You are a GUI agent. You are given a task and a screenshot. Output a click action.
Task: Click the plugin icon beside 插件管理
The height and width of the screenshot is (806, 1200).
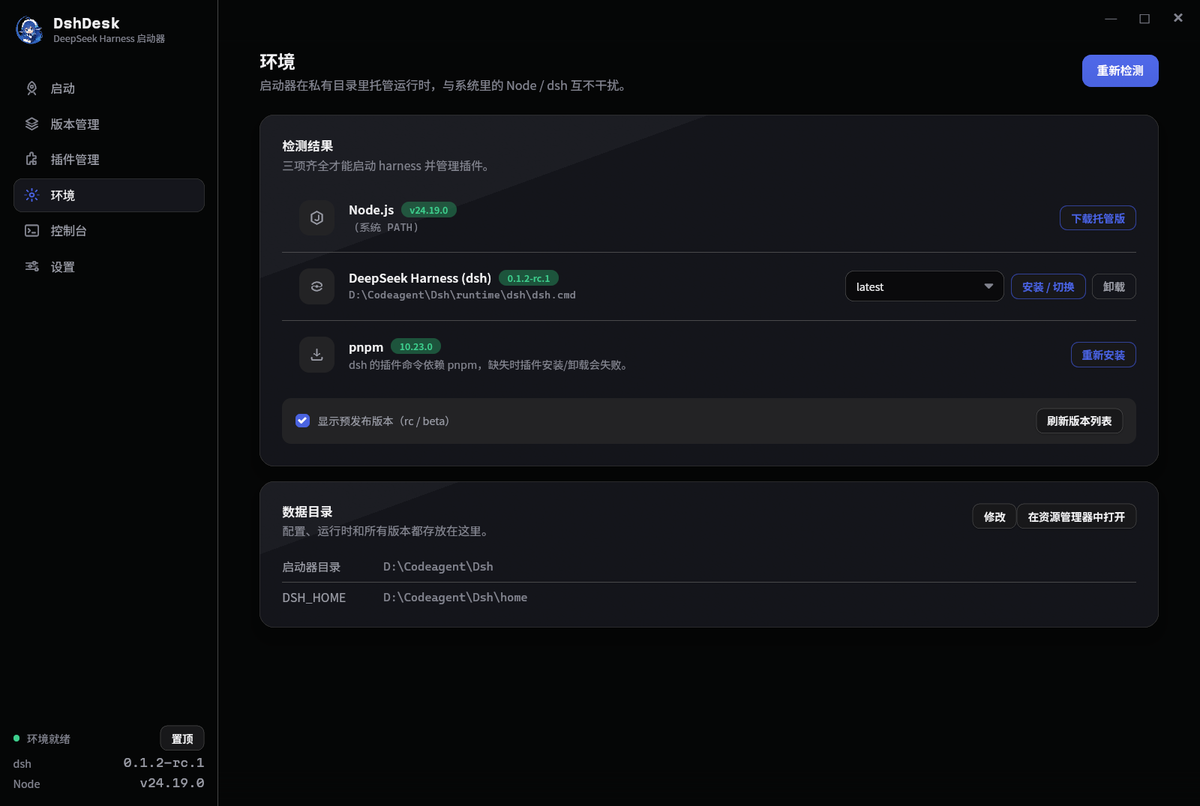[x=32, y=160]
